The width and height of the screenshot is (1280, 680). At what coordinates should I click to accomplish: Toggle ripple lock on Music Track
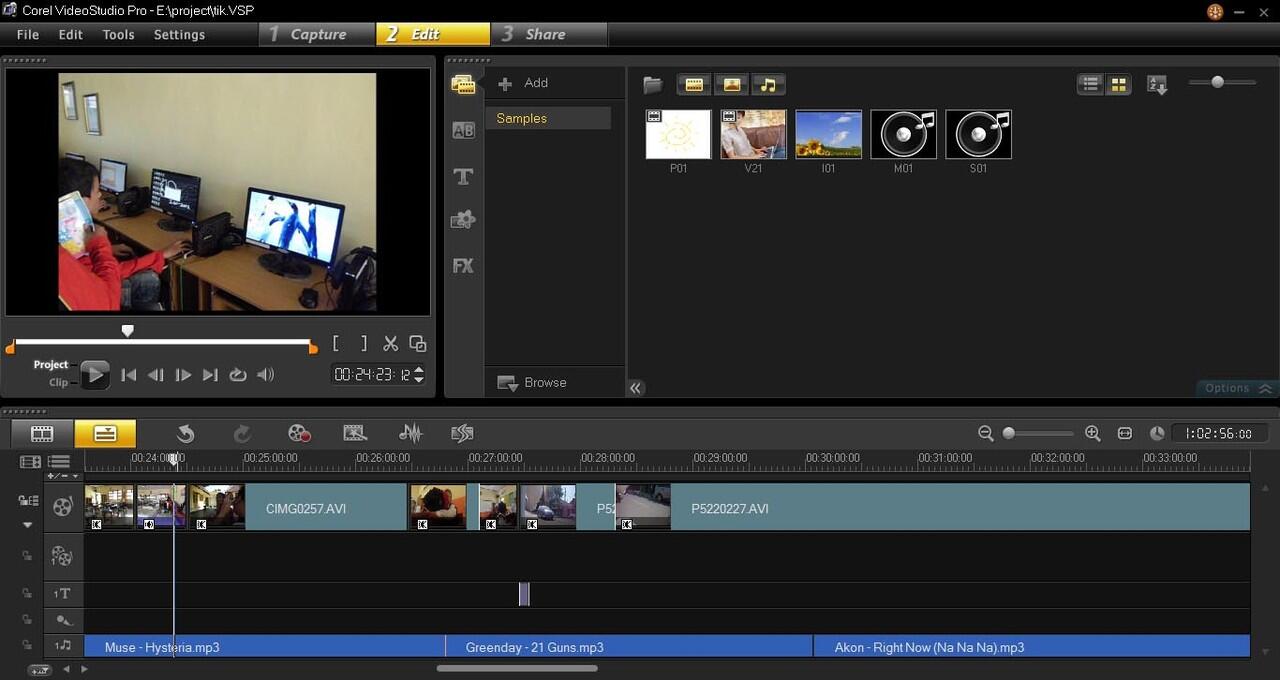pos(28,646)
